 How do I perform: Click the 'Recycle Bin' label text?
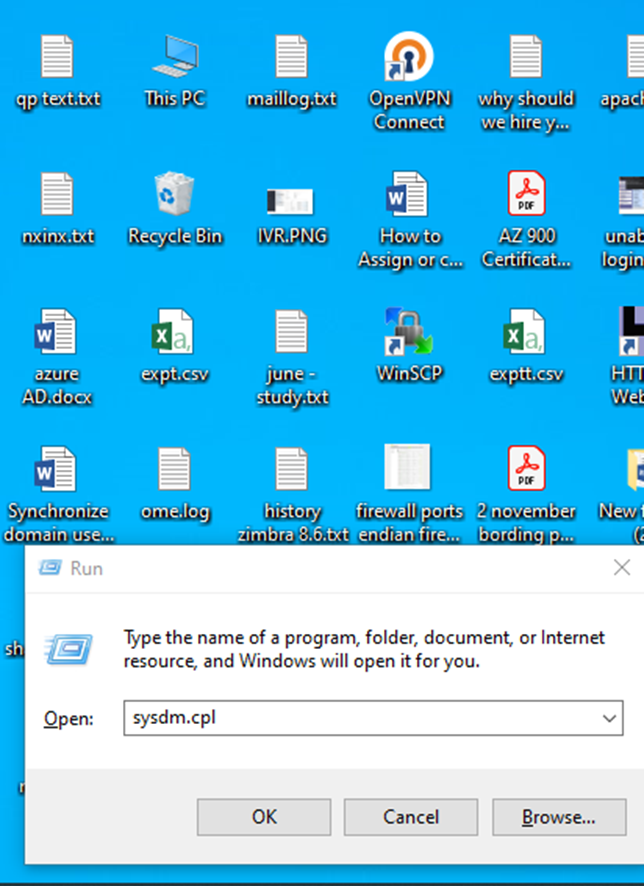point(175,237)
